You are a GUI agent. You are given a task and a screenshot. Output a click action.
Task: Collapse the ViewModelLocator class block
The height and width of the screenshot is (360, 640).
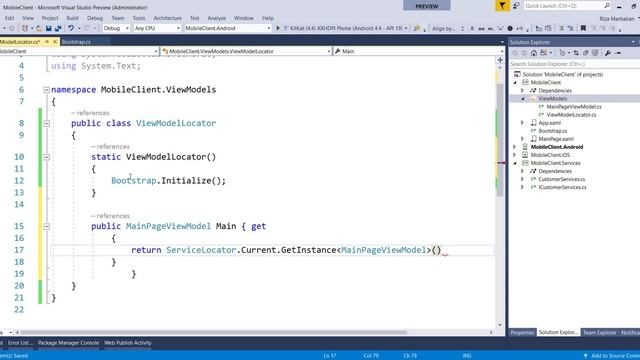(46, 123)
